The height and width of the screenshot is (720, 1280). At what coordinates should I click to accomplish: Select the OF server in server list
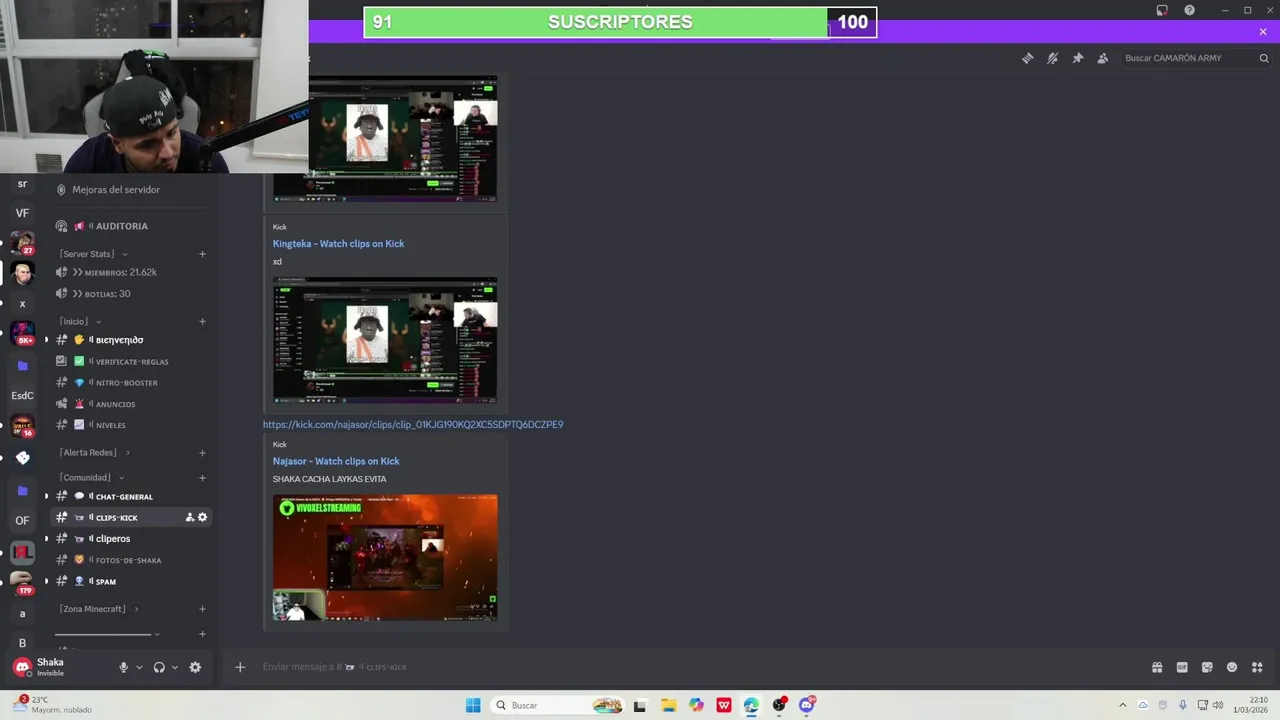22,521
